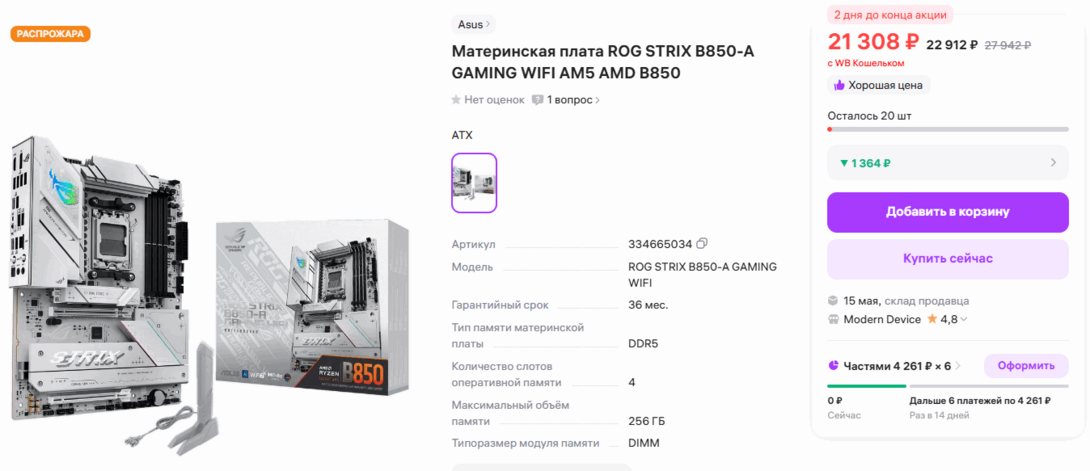
Task: Click the shop icon beside Modern Device
Action: pos(833,320)
